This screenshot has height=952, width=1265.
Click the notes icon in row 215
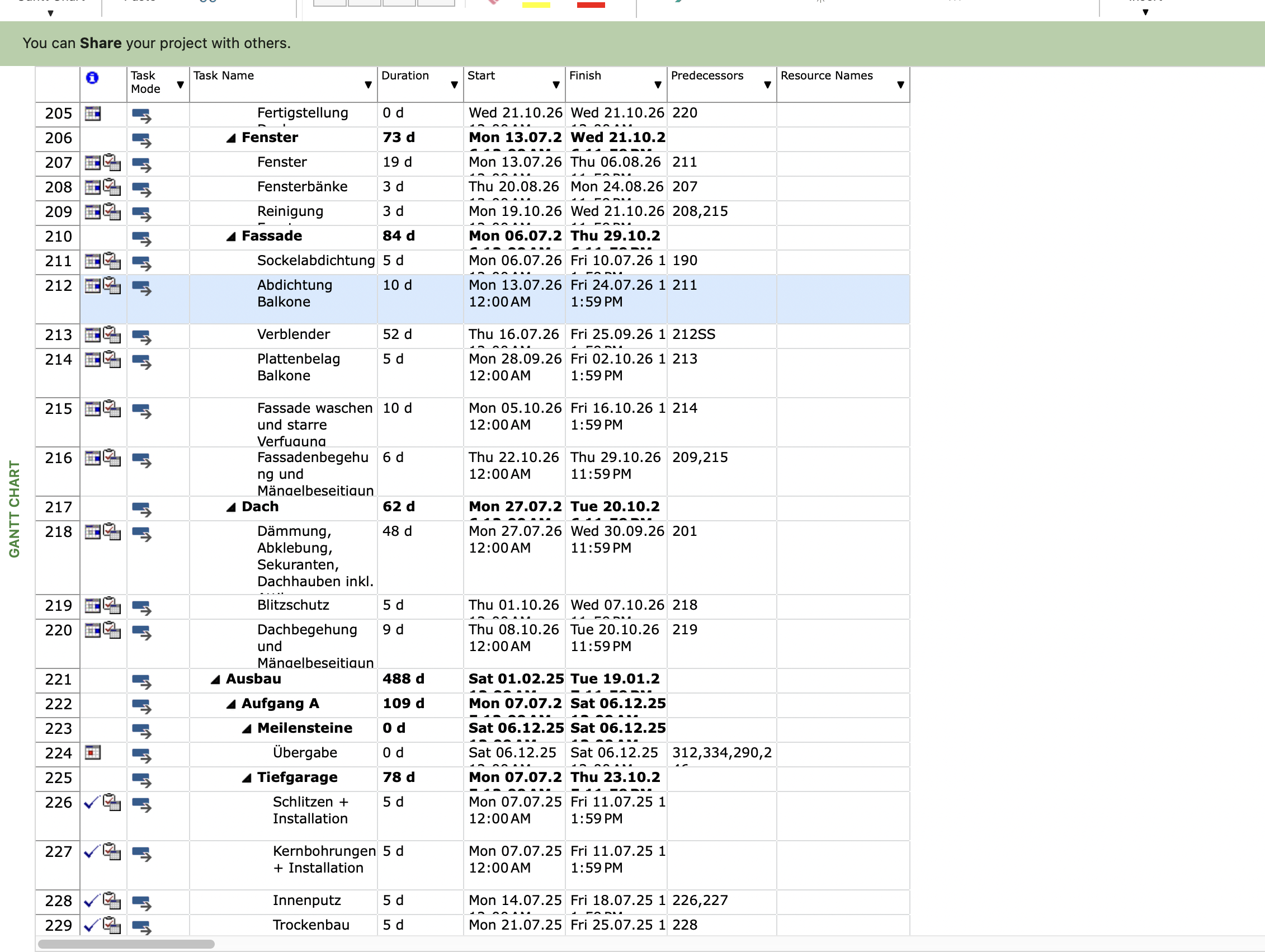[112, 408]
